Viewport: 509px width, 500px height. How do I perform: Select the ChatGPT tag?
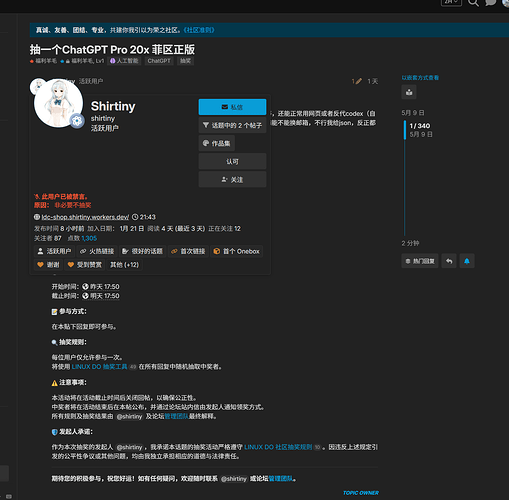click(159, 61)
